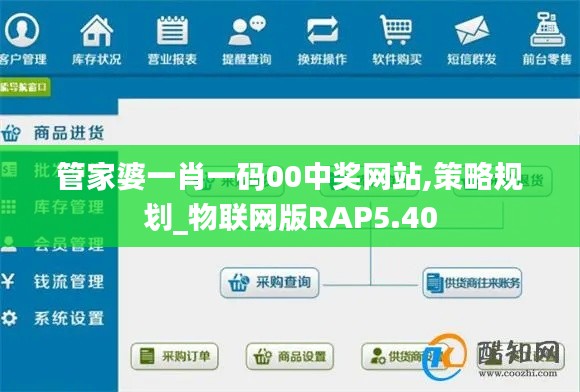
Task: Select the navigation window tab
Action: (24, 87)
